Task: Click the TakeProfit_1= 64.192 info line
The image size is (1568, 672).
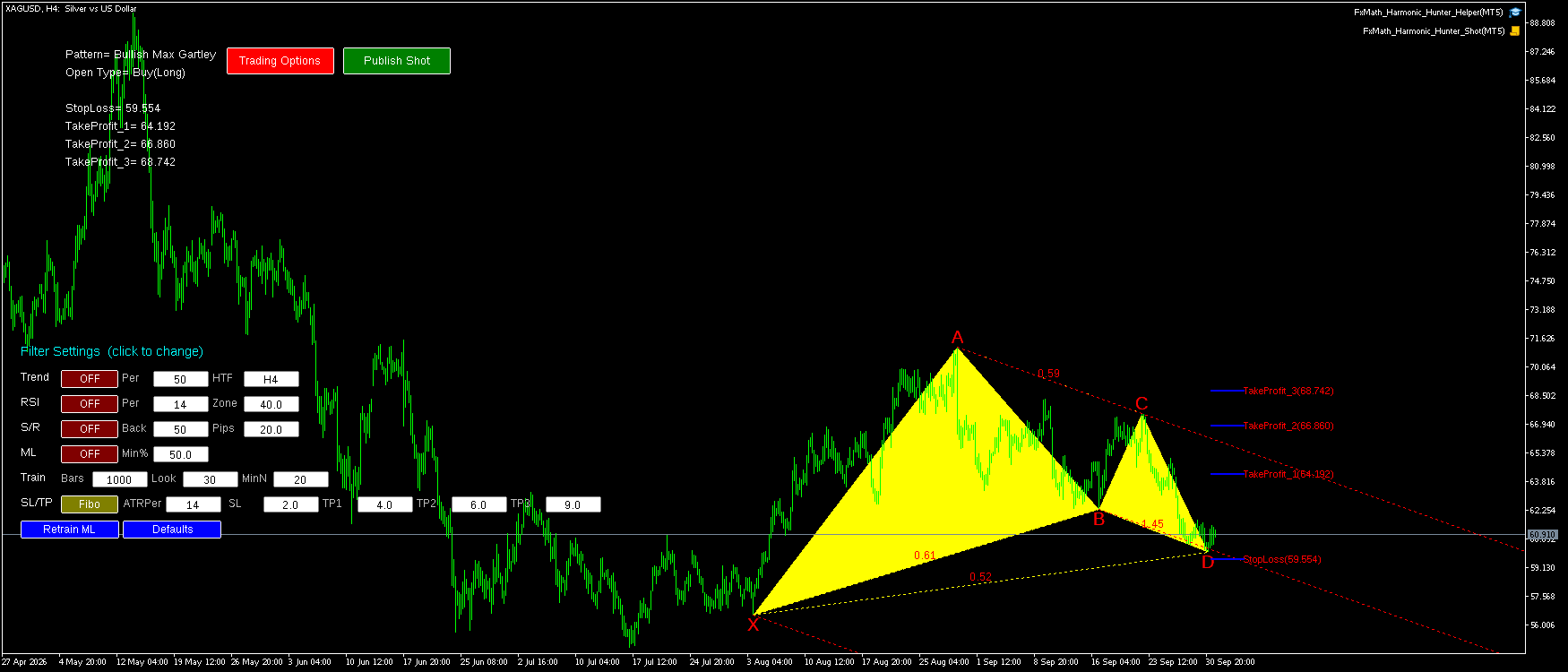Action: pos(120,126)
